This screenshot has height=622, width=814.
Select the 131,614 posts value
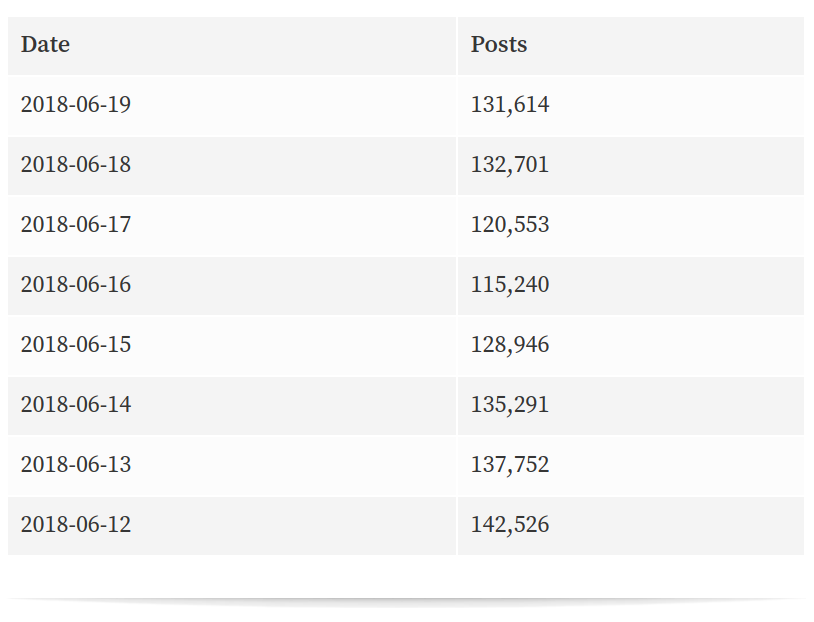pos(510,104)
